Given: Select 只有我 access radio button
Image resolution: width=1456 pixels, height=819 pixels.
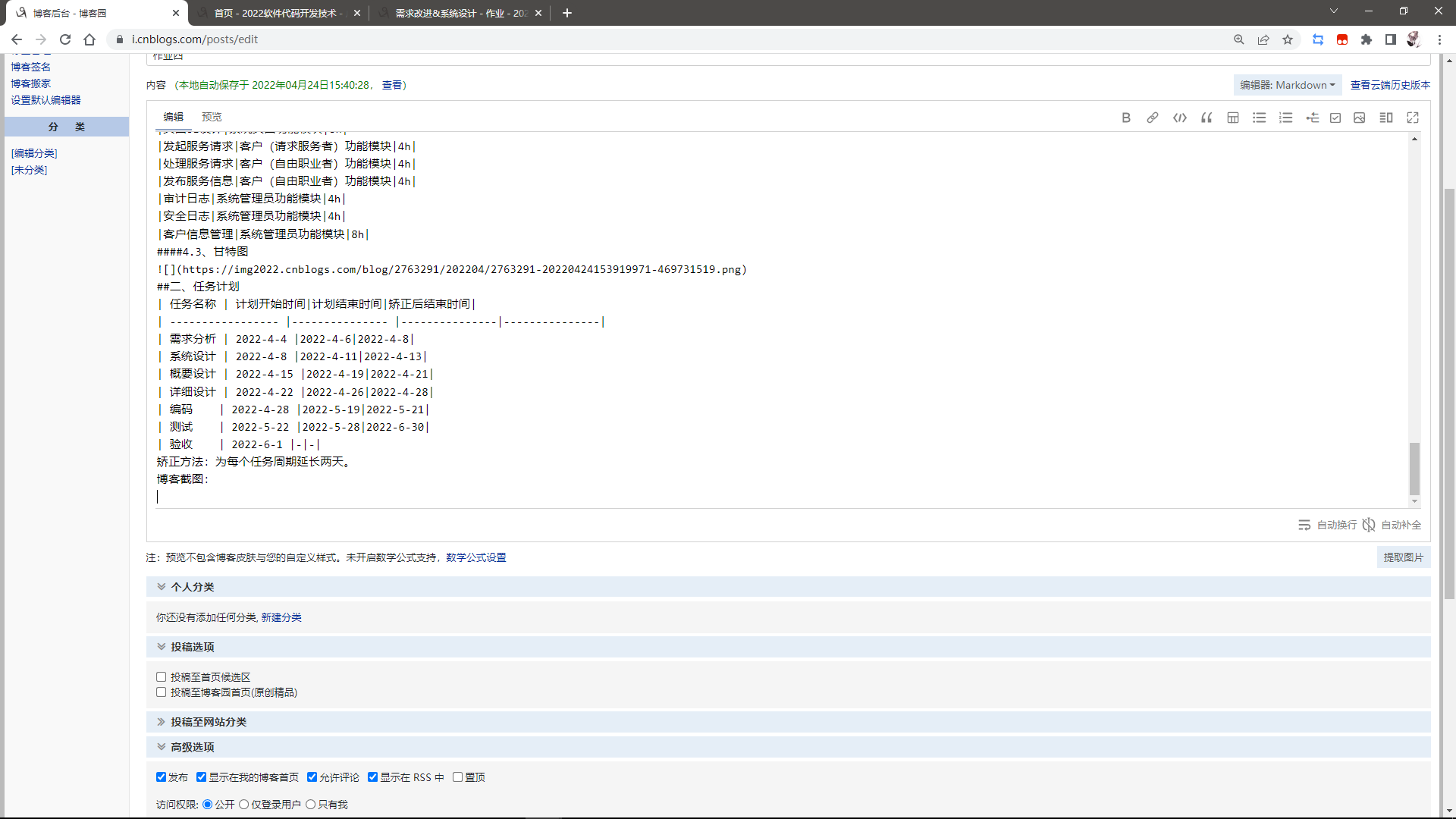Looking at the screenshot, I should click(310, 805).
